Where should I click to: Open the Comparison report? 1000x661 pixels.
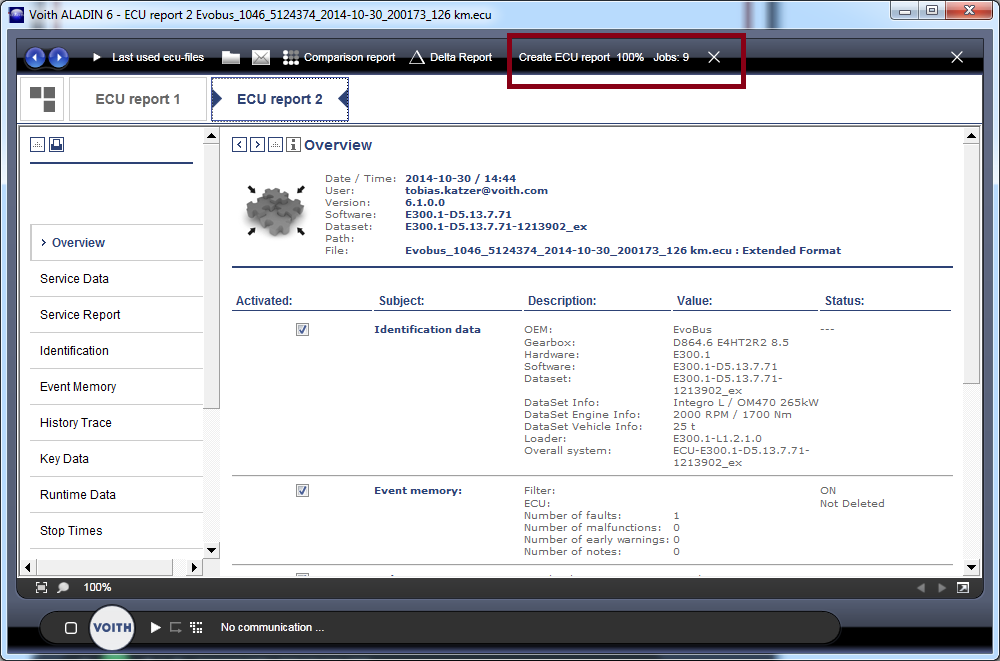pyautogui.click(x=339, y=57)
